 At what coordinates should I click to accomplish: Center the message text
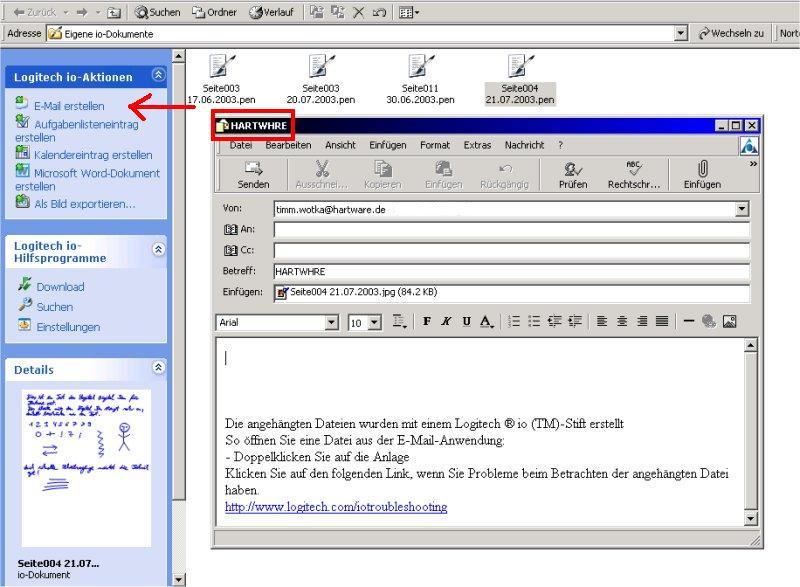[622, 321]
